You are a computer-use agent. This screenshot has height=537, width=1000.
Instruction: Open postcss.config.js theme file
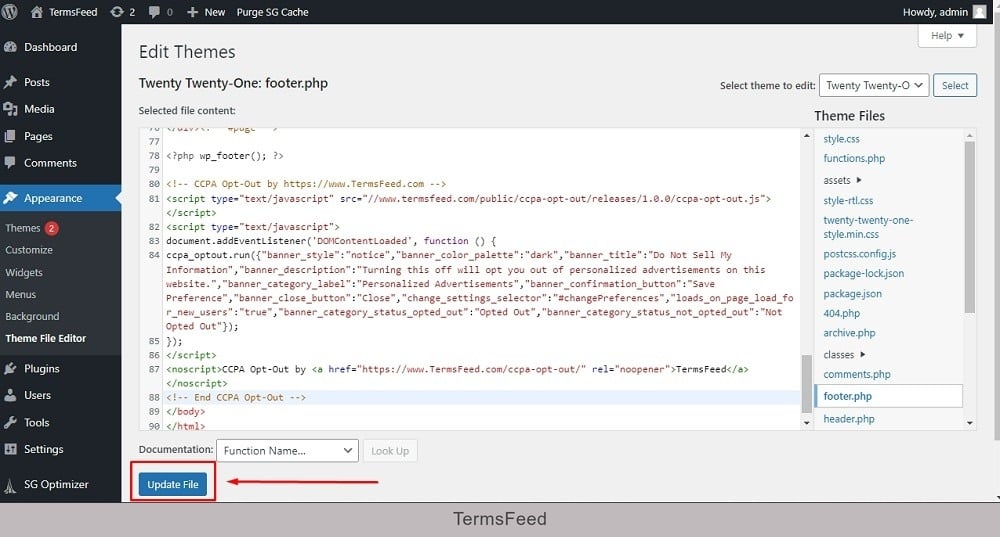pyautogui.click(x=860, y=254)
